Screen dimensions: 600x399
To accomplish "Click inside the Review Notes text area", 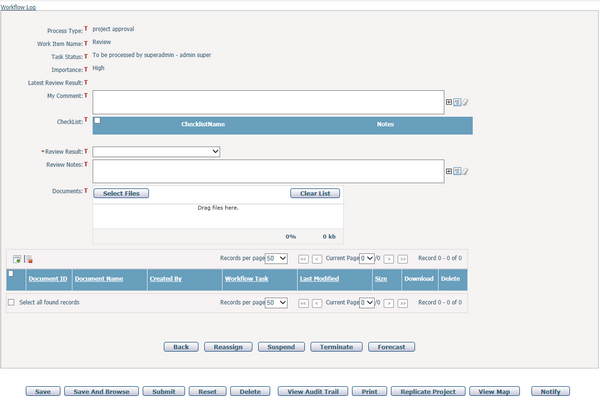I will click(x=268, y=171).
